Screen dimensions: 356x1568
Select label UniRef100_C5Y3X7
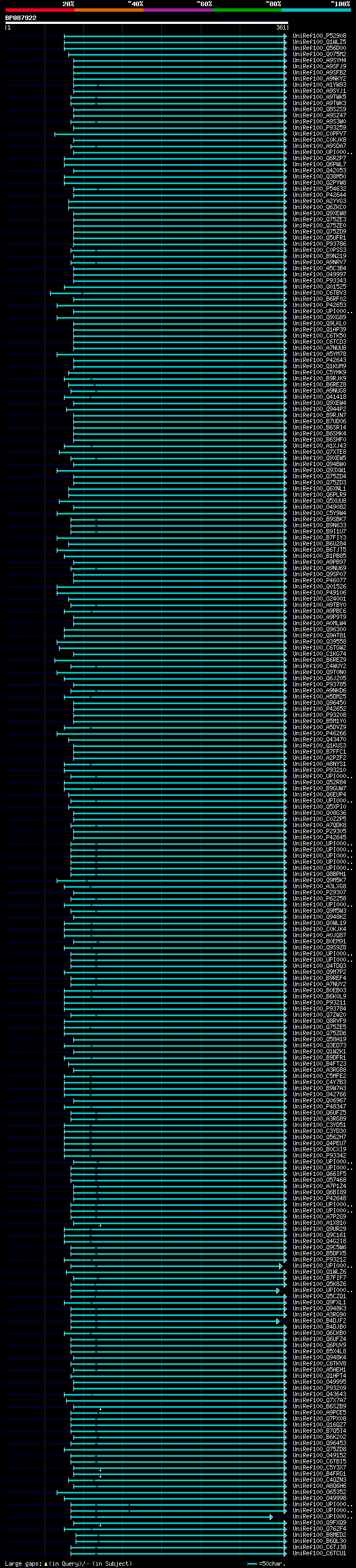(319, 1467)
